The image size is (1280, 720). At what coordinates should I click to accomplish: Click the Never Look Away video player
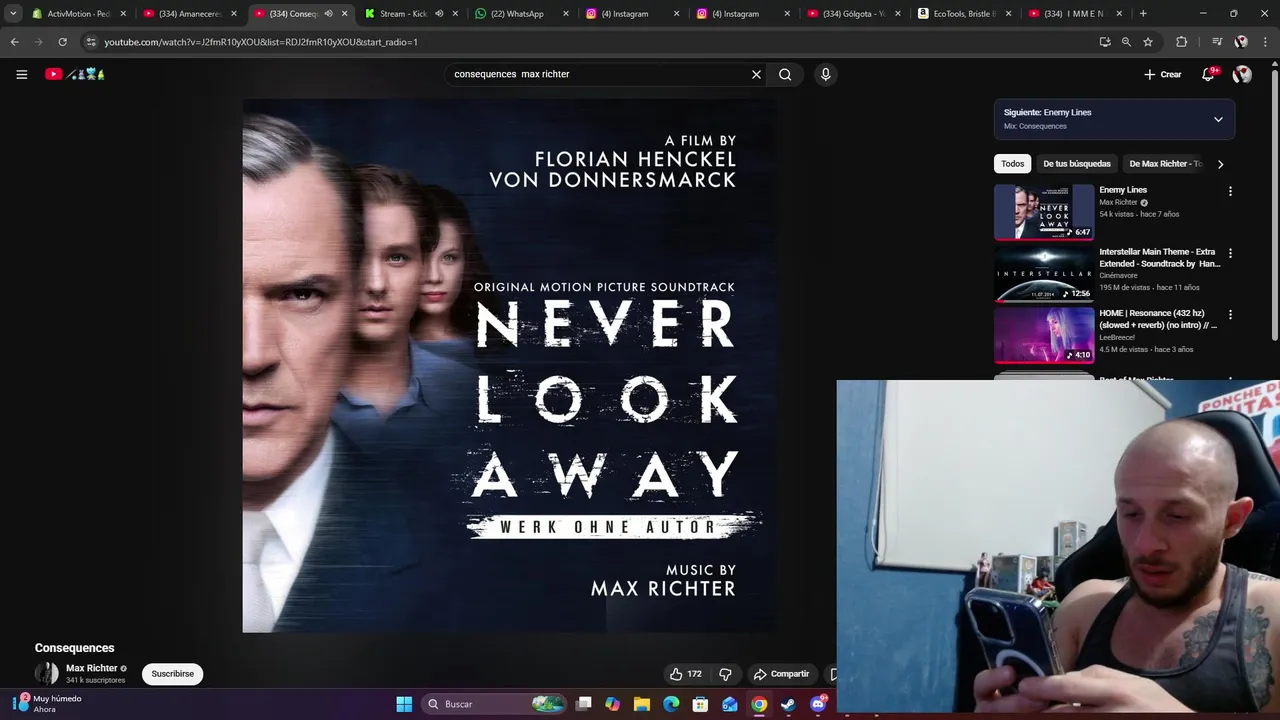[x=509, y=365]
